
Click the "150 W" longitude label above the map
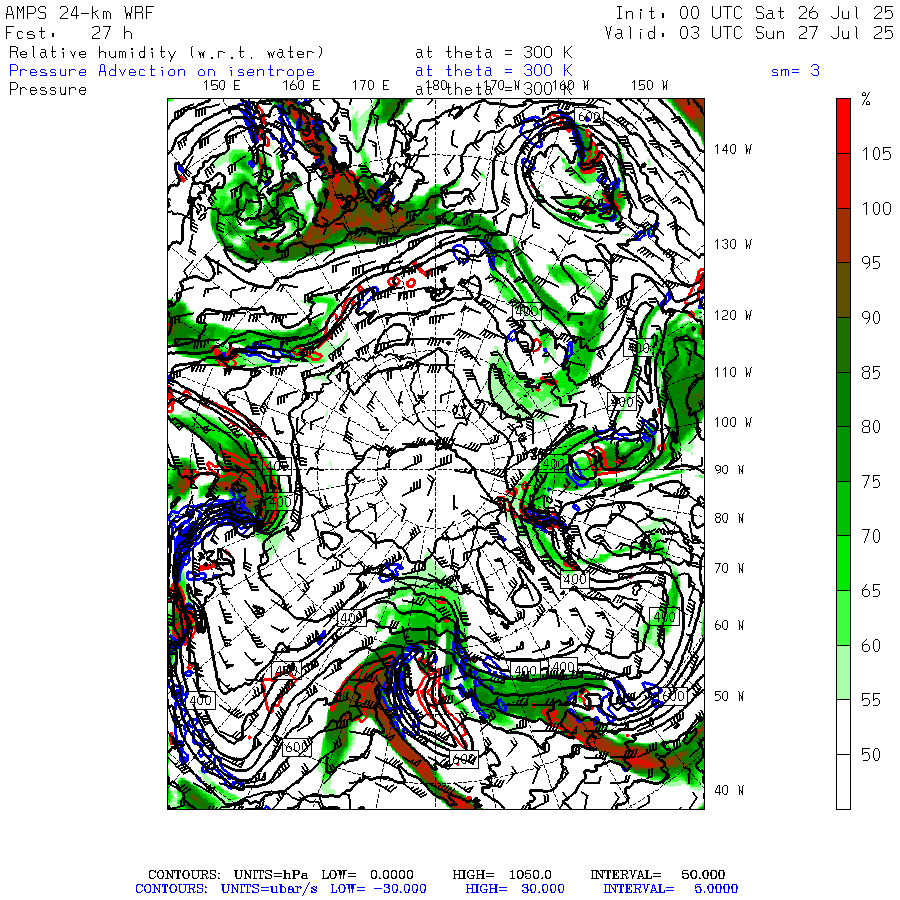tap(649, 86)
